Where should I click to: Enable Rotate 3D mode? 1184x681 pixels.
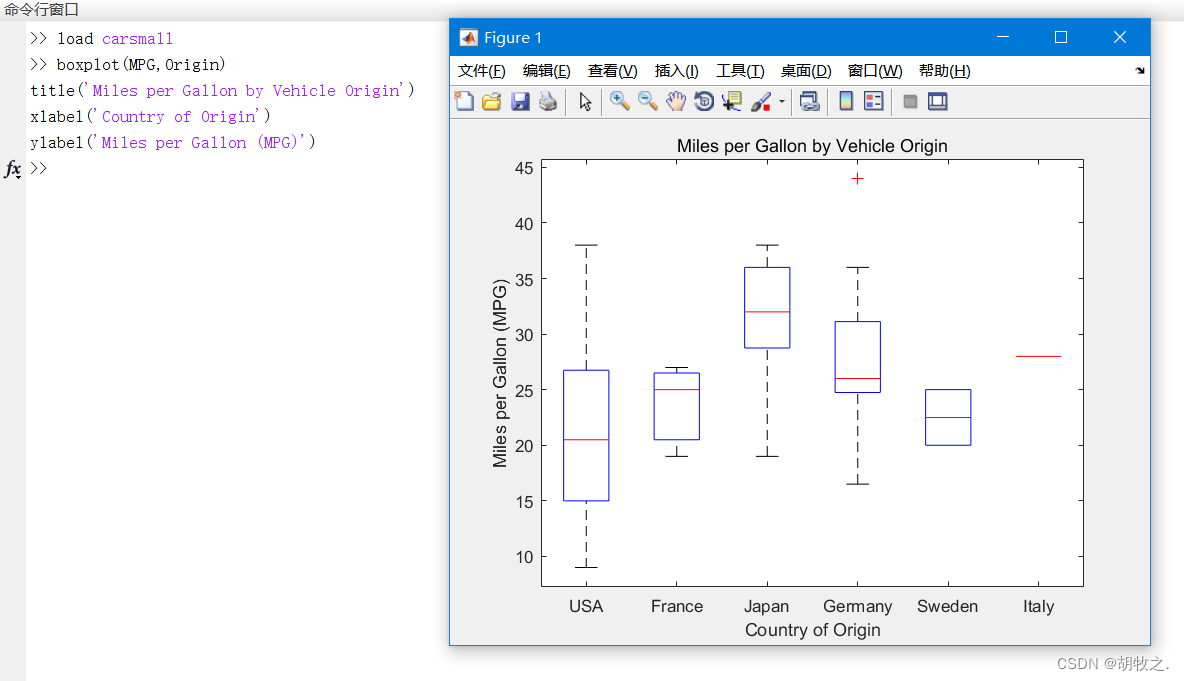point(703,101)
